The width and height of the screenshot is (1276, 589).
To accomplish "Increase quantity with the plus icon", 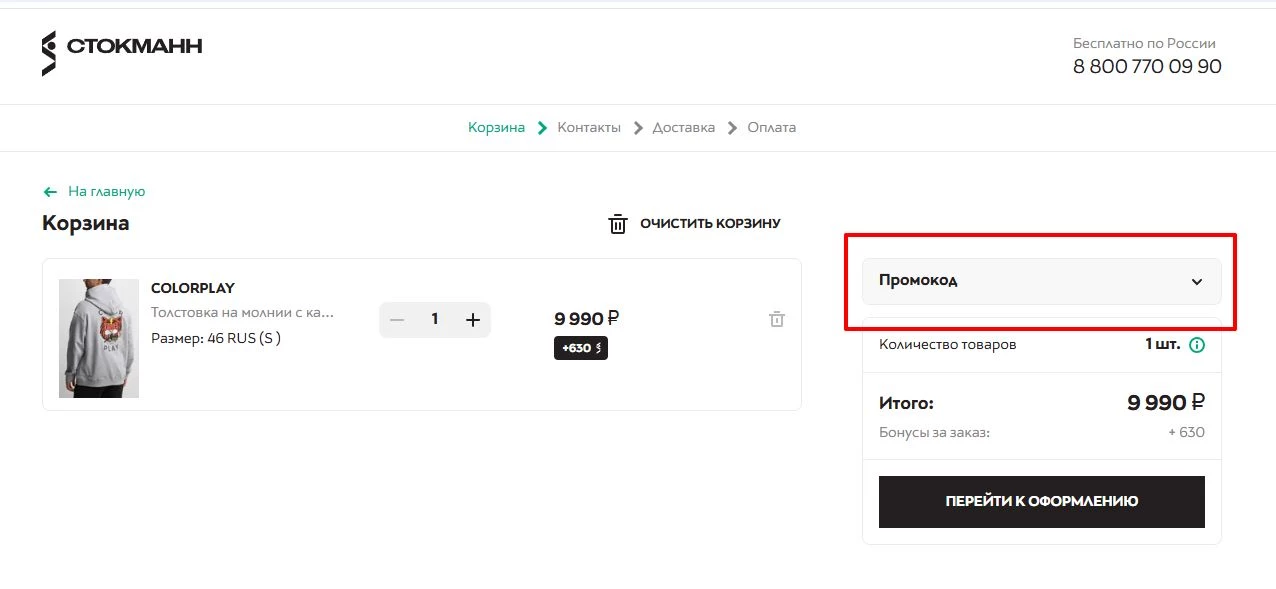I will pyautogui.click(x=472, y=319).
